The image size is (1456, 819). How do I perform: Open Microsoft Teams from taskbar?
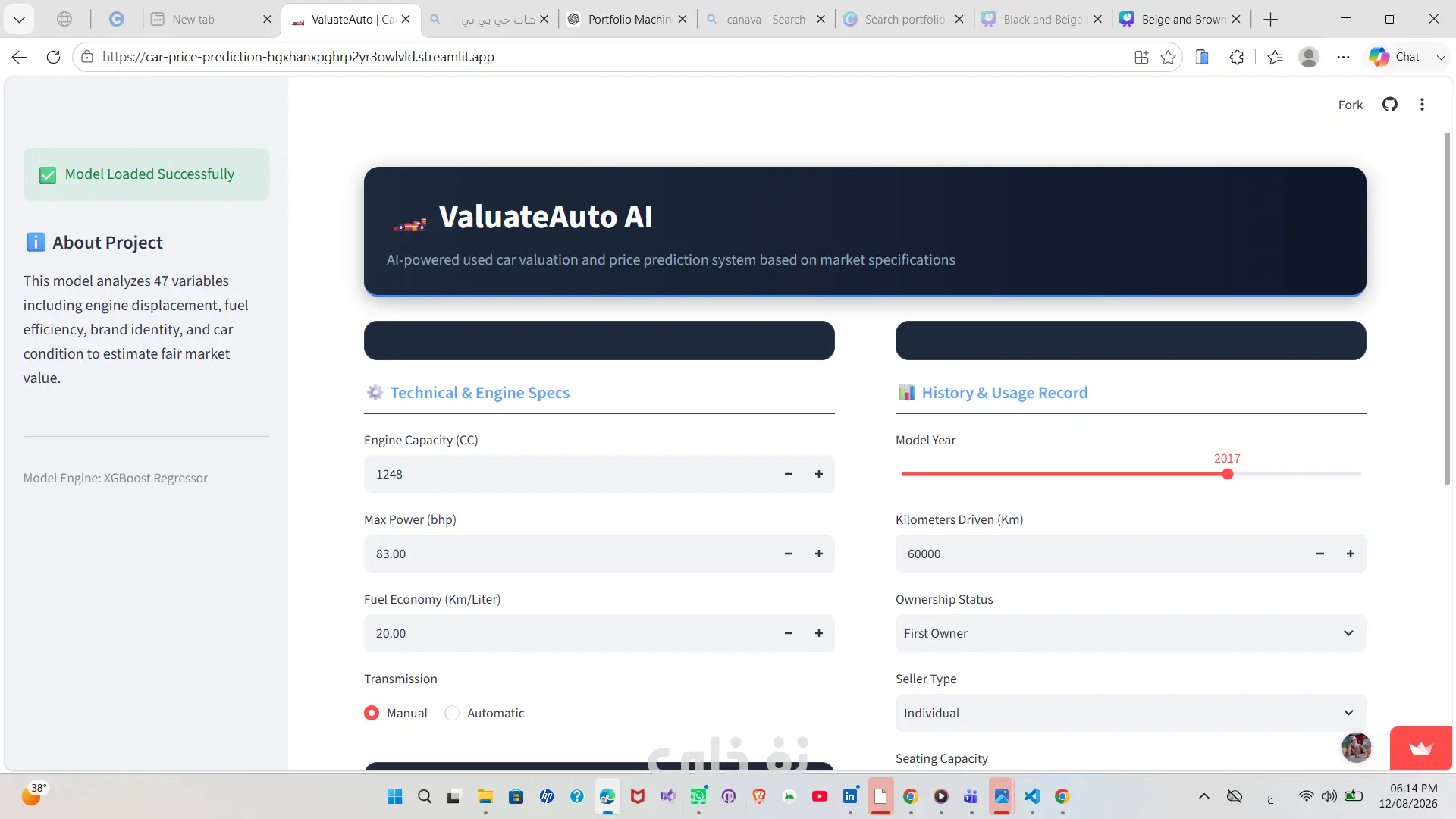(x=971, y=796)
